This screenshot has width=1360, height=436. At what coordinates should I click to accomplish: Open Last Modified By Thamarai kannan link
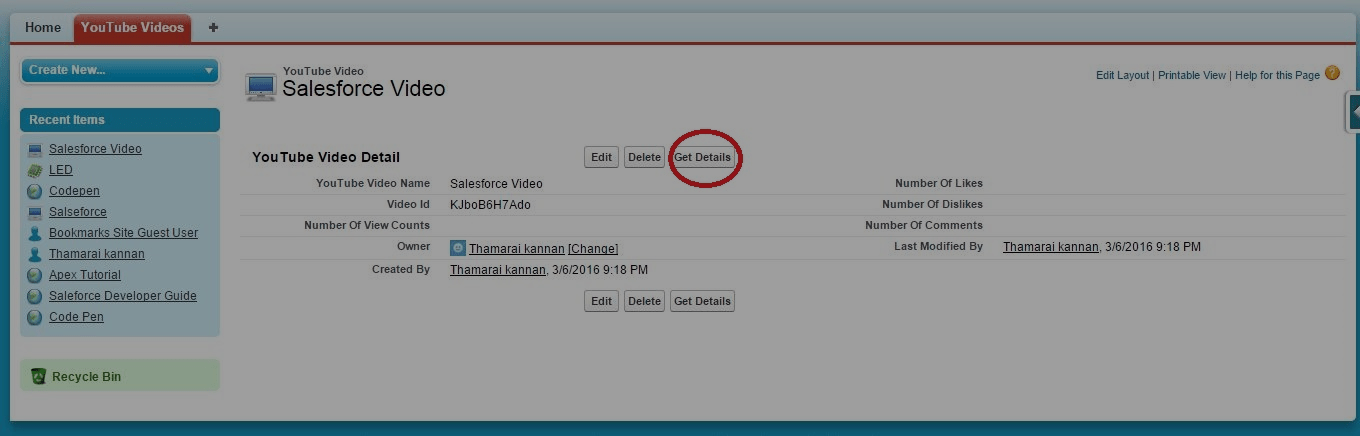[x=1051, y=247]
